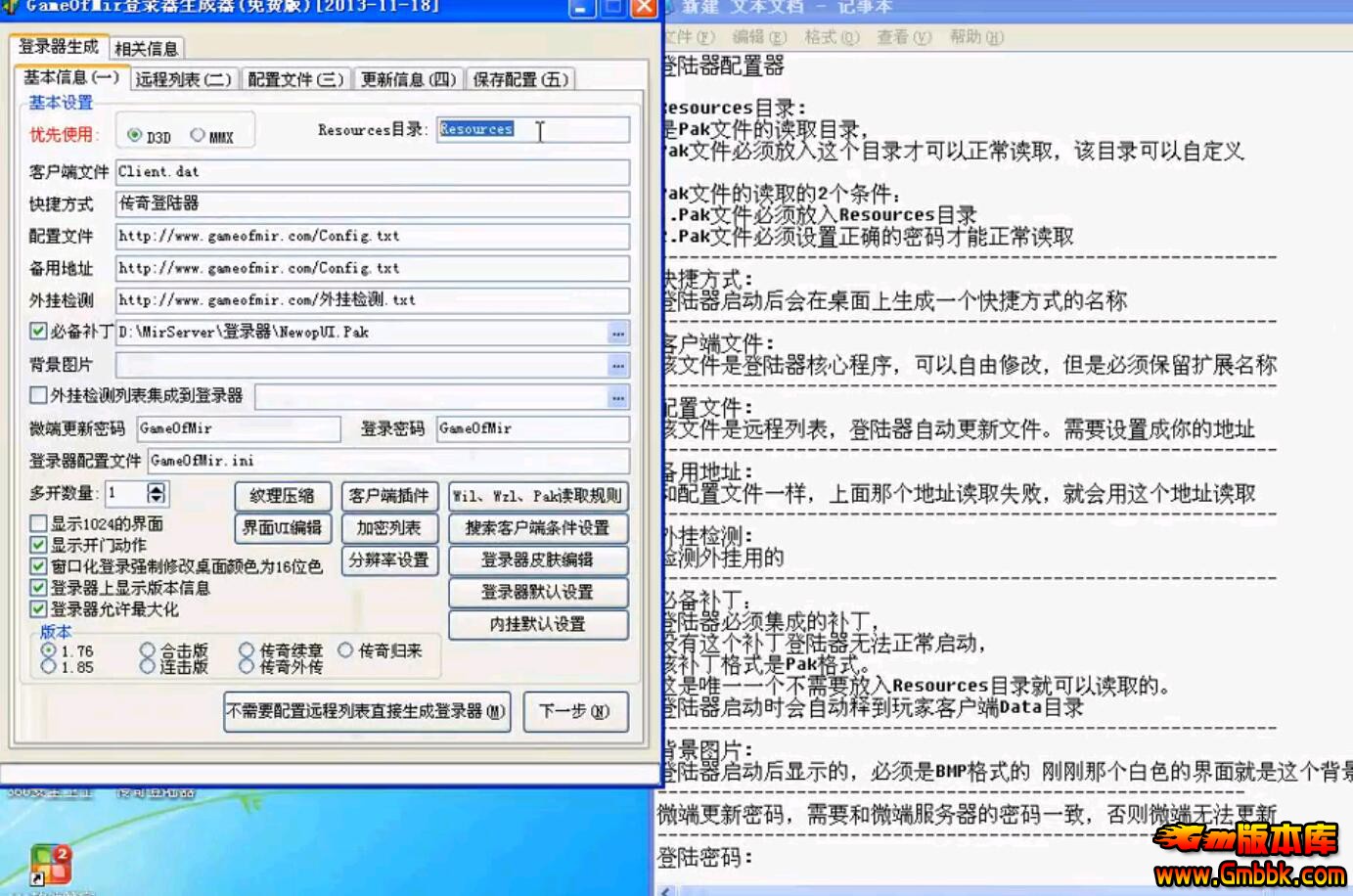Click browse button next to 背景图片 field

[617, 366]
